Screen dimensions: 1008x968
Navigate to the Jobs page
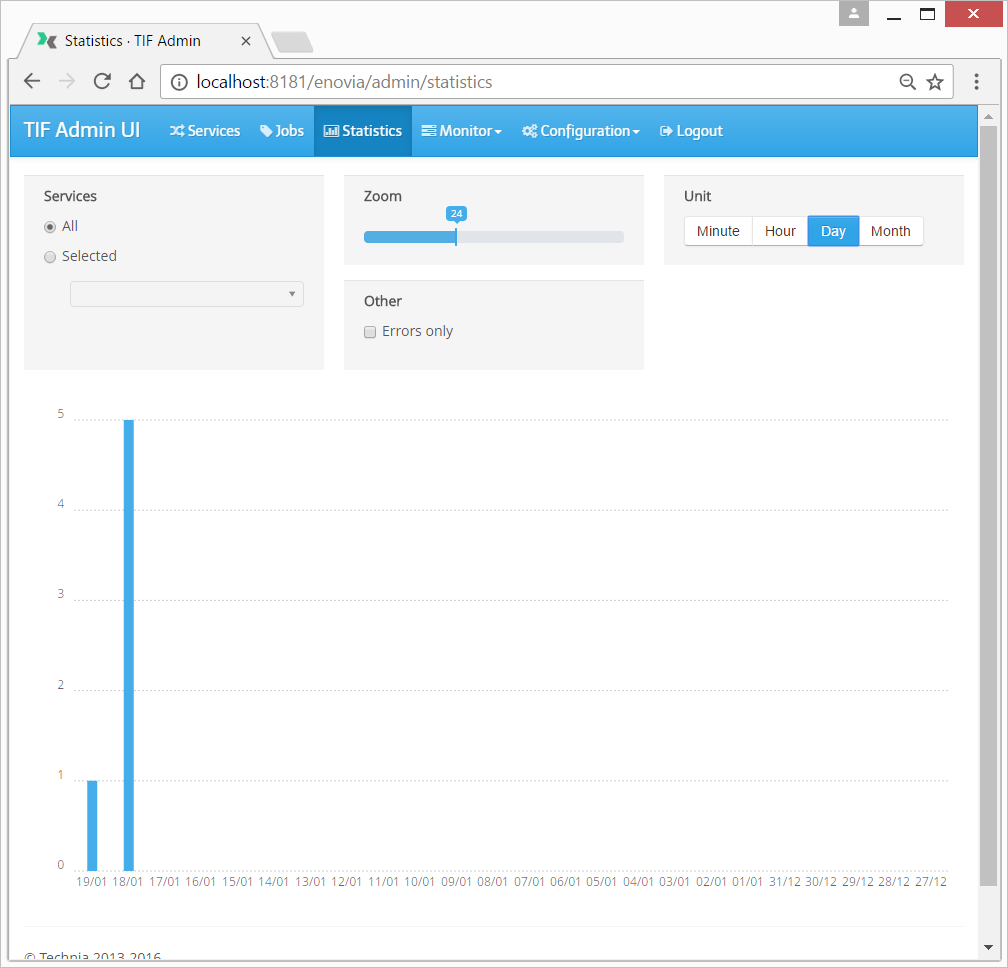click(282, 131)
